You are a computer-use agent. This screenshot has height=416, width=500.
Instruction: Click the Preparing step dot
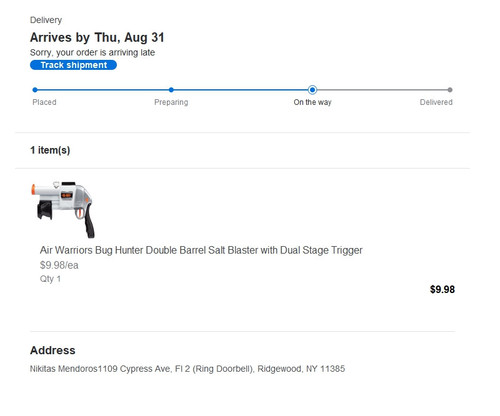coord(171,90)
